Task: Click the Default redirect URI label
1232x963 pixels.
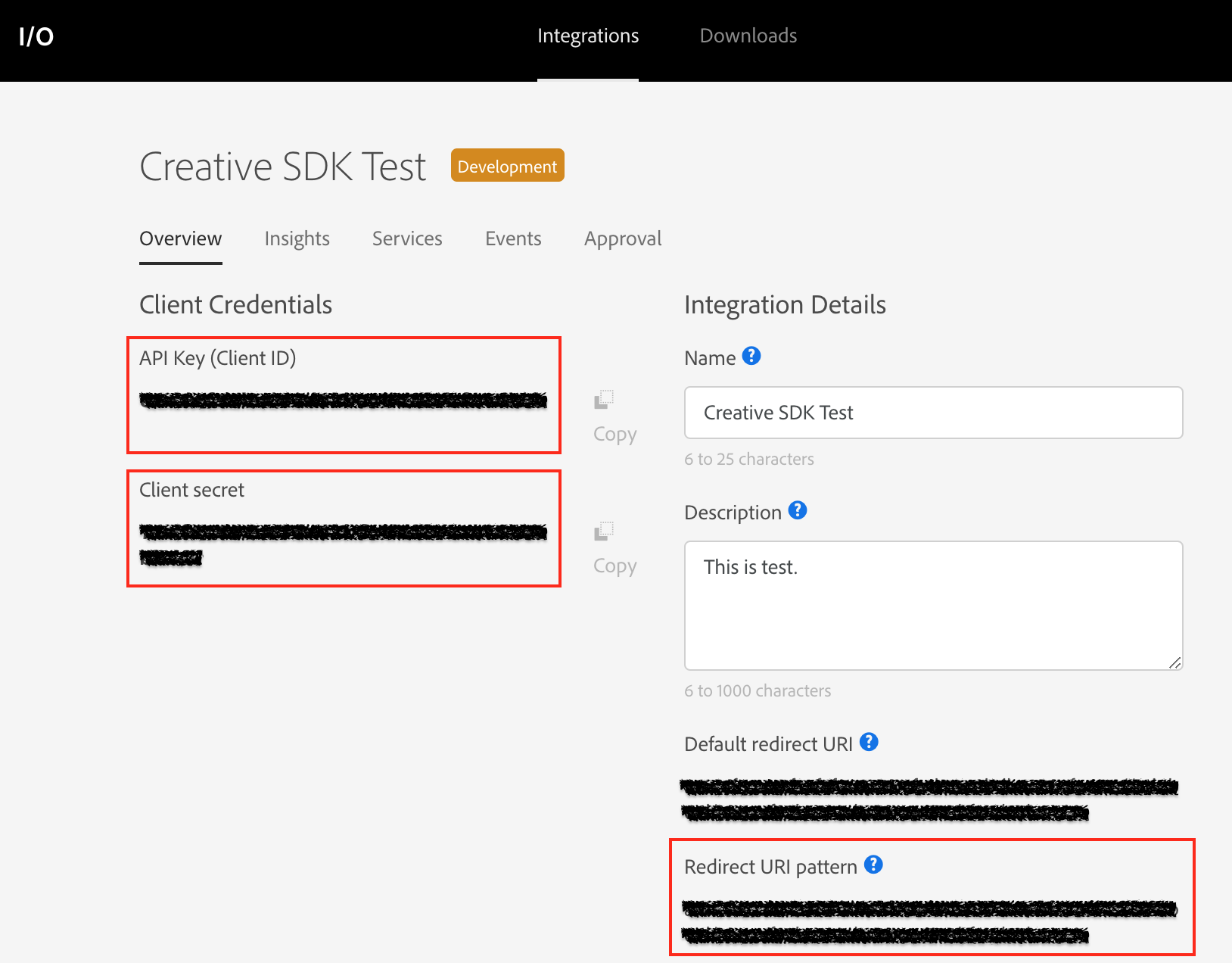Action: [x=768, y=744]
